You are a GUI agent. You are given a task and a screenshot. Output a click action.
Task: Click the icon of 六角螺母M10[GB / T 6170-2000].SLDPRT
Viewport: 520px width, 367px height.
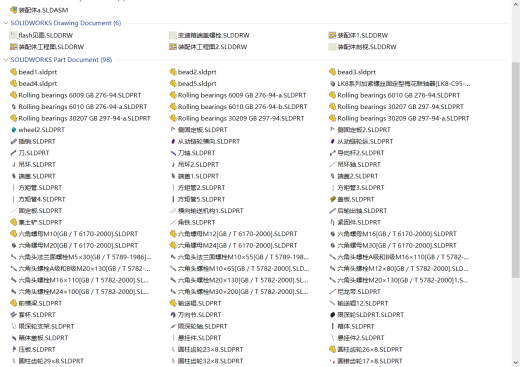pos(13,234)
